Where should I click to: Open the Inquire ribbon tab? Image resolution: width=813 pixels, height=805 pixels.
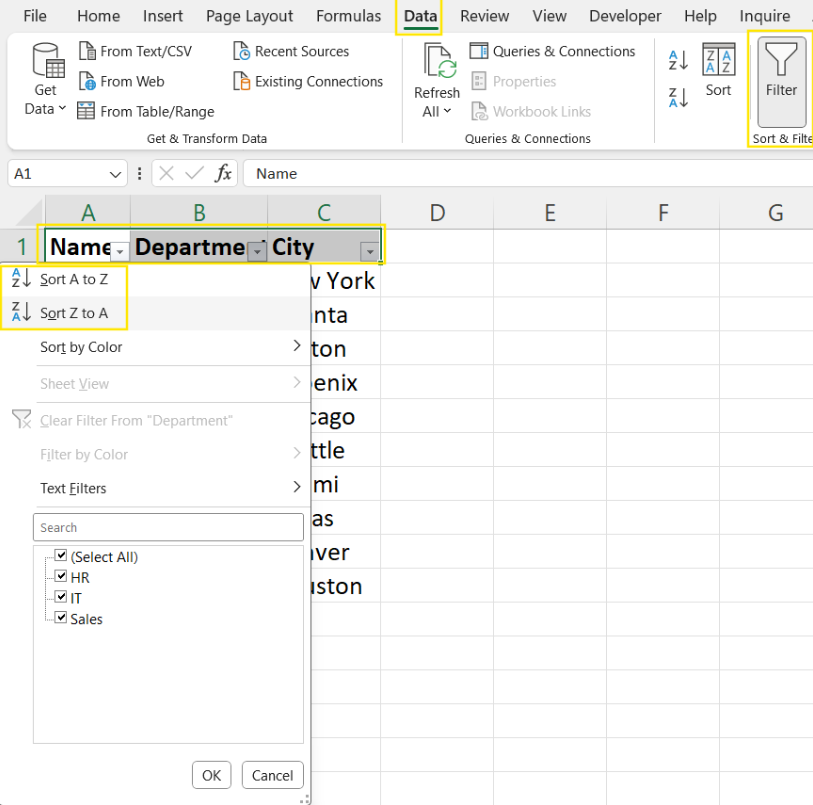763,16
